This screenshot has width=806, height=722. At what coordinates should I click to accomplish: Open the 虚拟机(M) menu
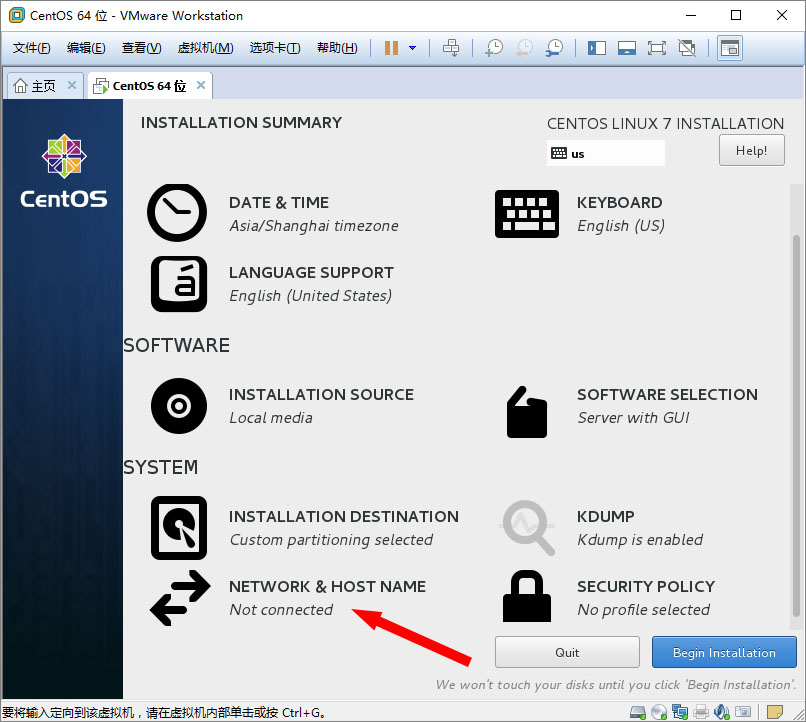coord(205,48)
